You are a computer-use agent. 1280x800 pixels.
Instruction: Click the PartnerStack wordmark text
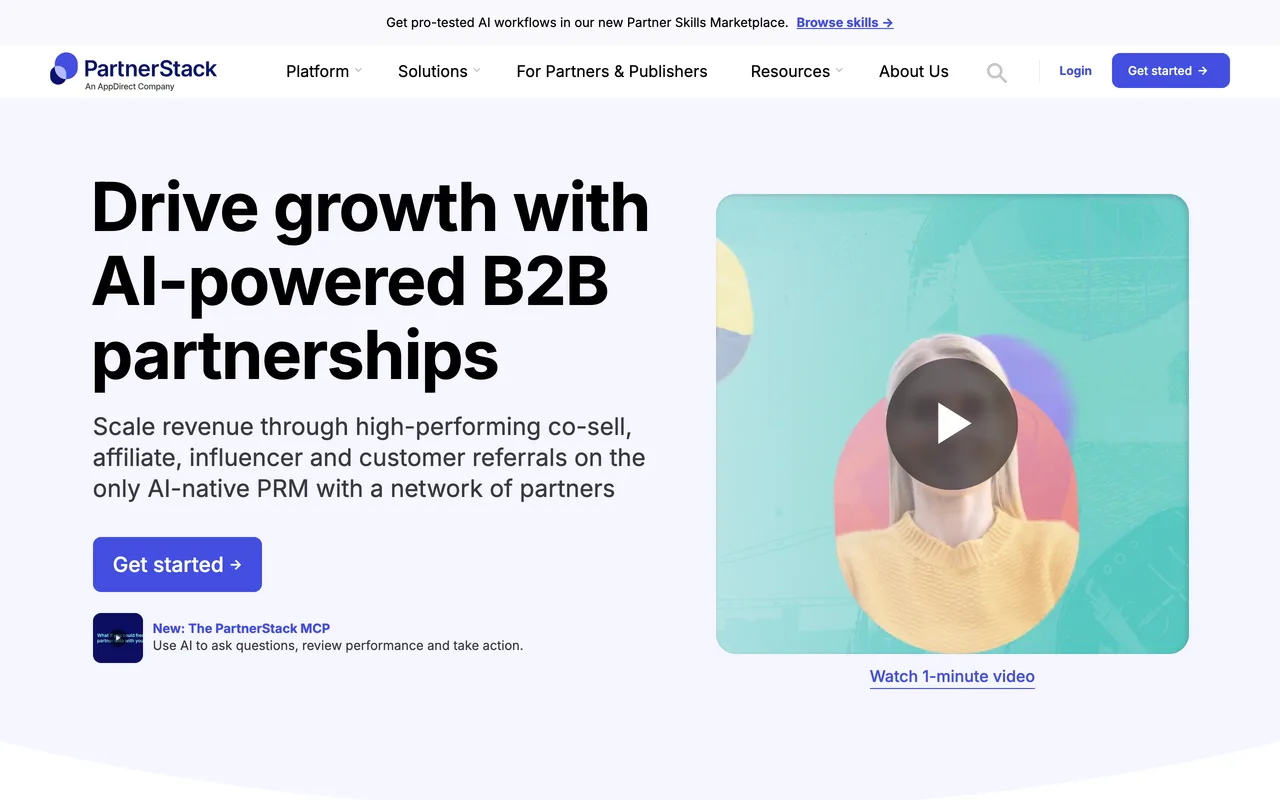[151, 68]
